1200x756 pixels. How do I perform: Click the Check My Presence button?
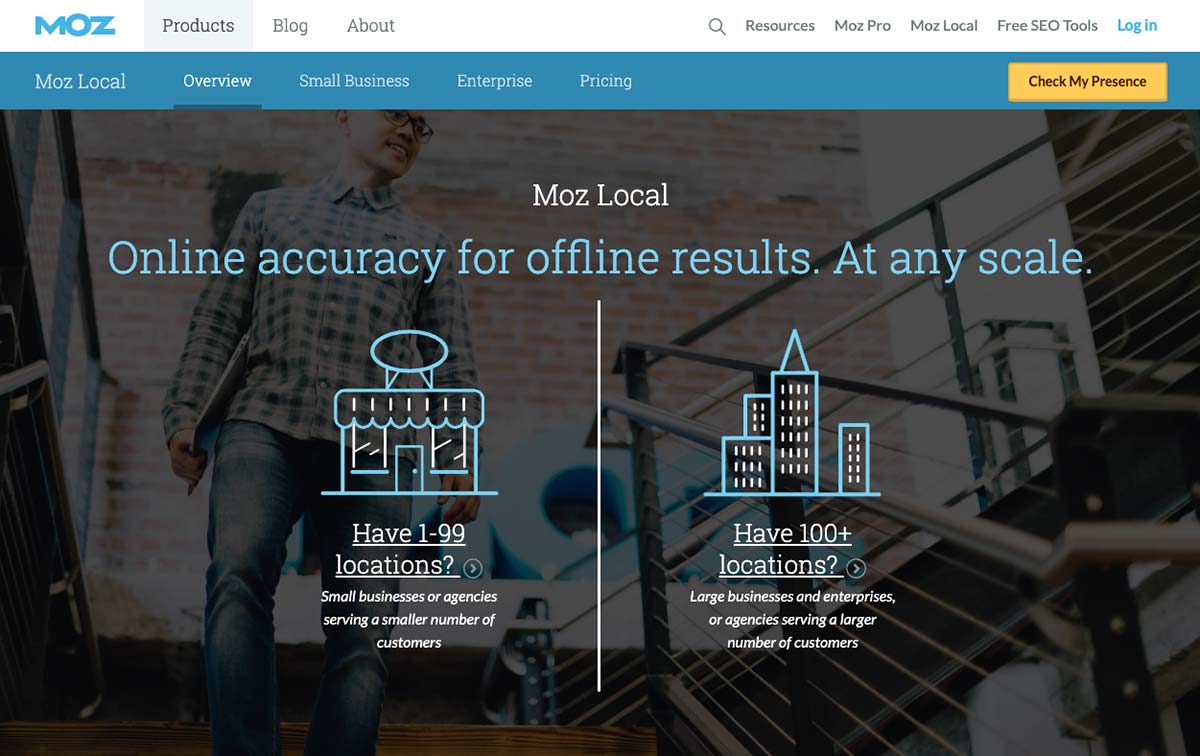click(1087, 82)
